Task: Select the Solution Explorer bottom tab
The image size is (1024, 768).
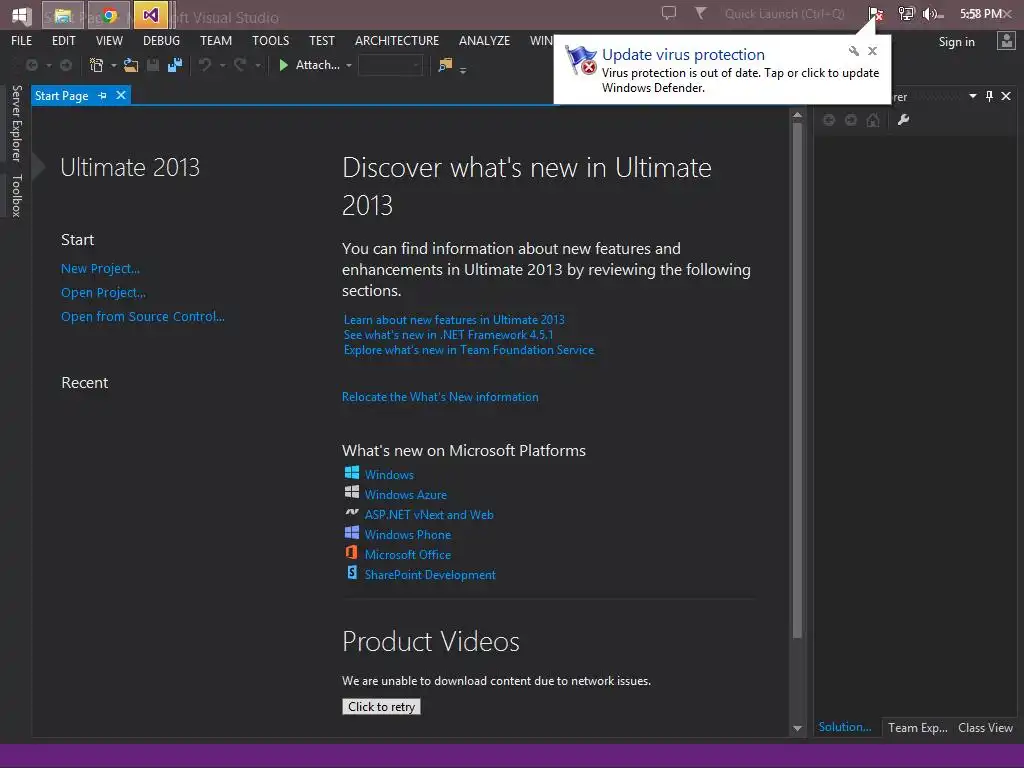Action: [x=845, y=727]
